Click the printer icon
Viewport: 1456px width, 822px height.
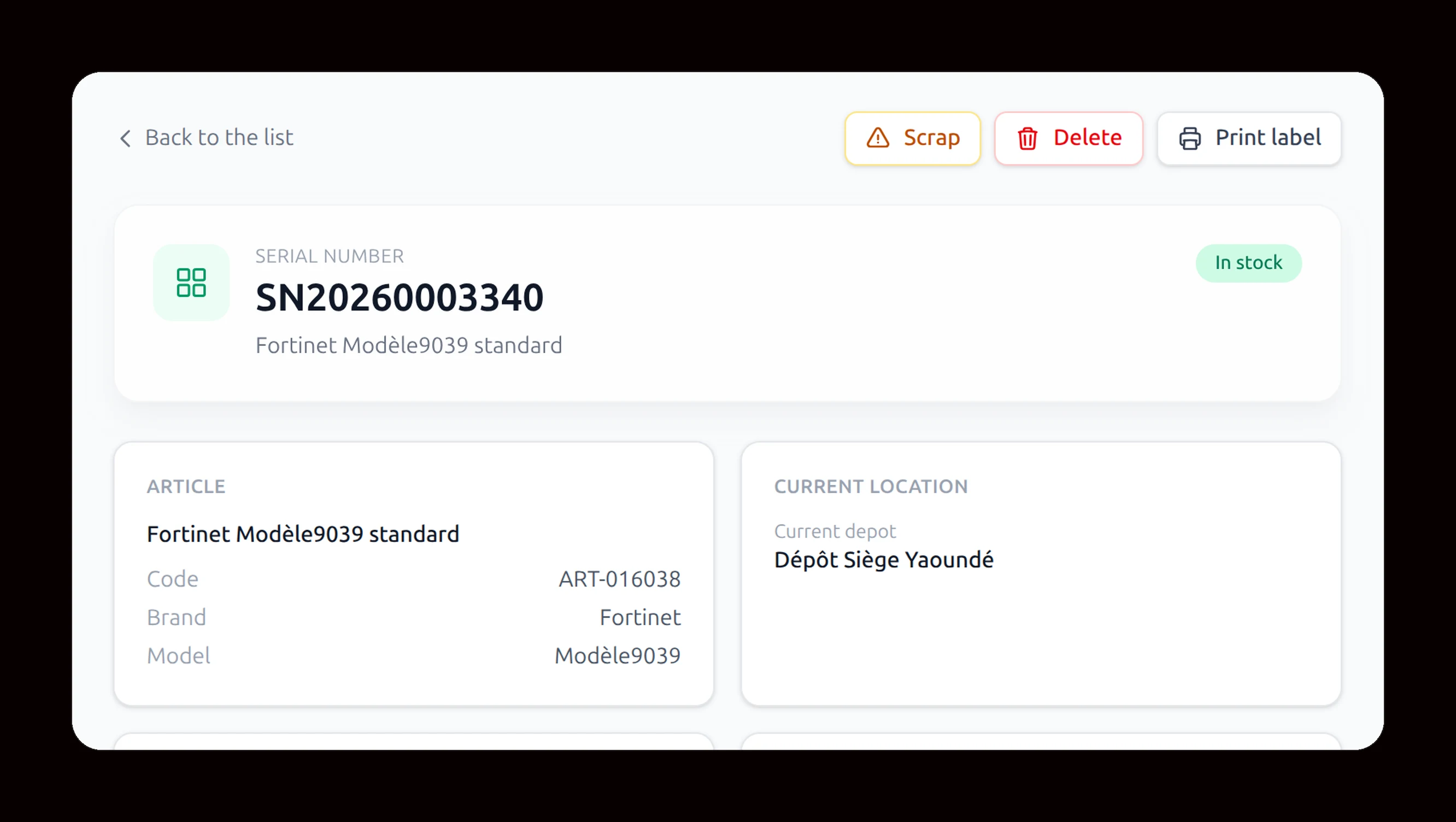click(x=1190, y=138)
